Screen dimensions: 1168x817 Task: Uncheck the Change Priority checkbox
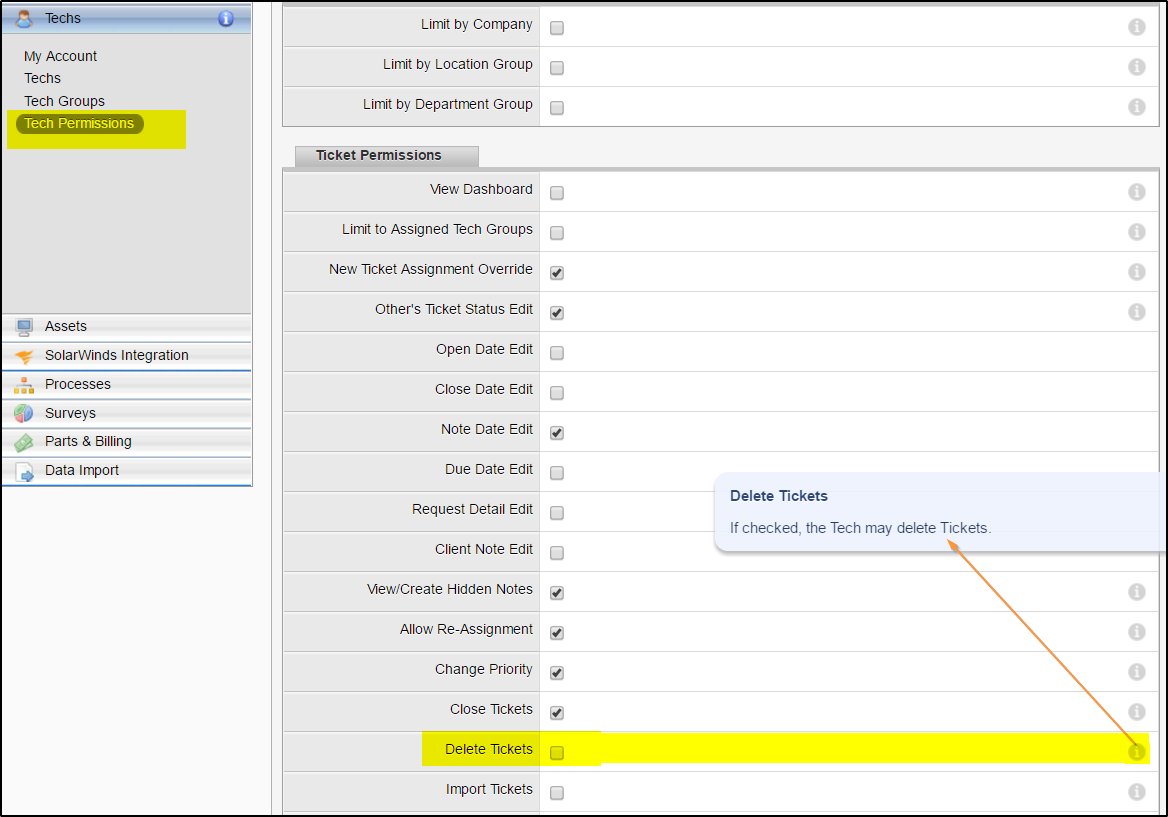[x=556, y=673]
